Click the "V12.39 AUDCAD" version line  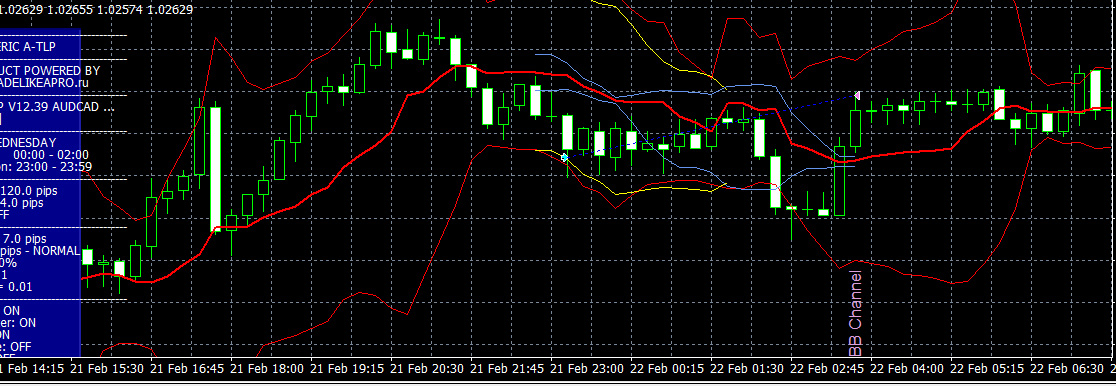click(60, 108)
